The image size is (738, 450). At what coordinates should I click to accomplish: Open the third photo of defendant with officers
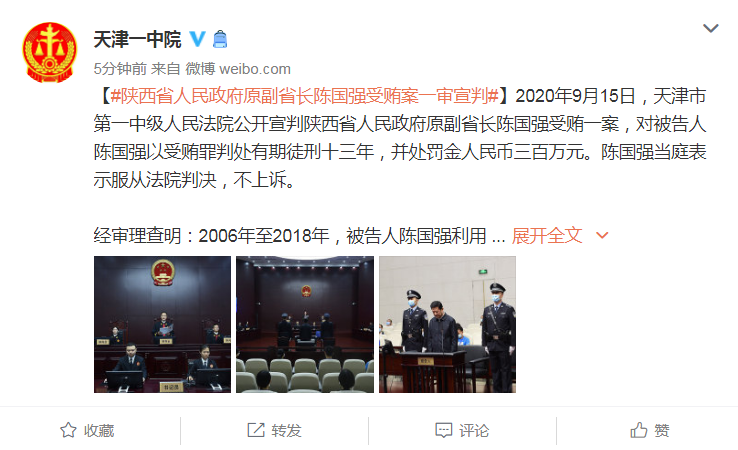tap(448, 324)
